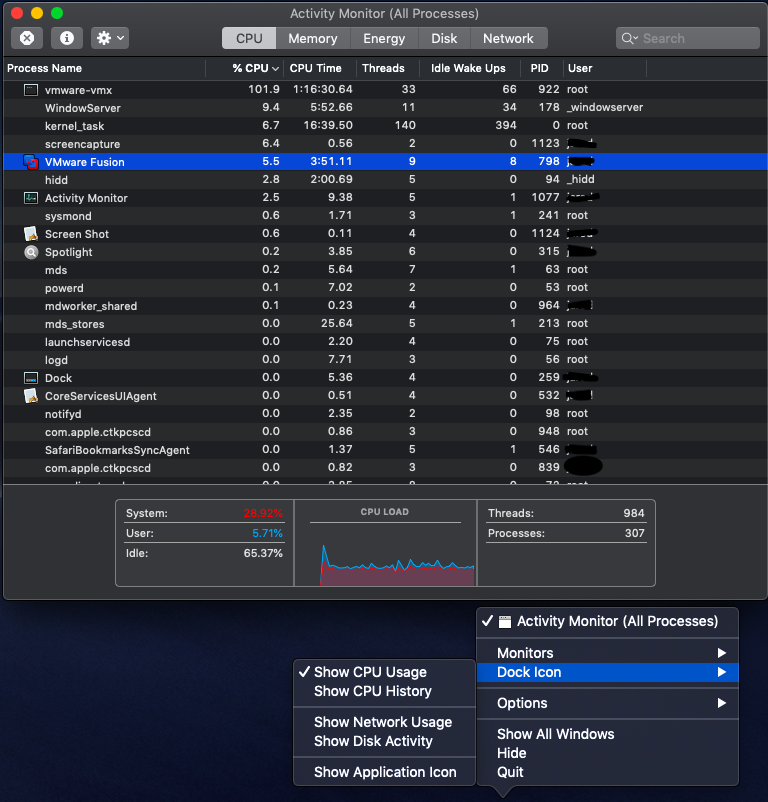Select the notifyd process row
The height and width of the screenshot is (802, 768).
(x=386, y=414)
